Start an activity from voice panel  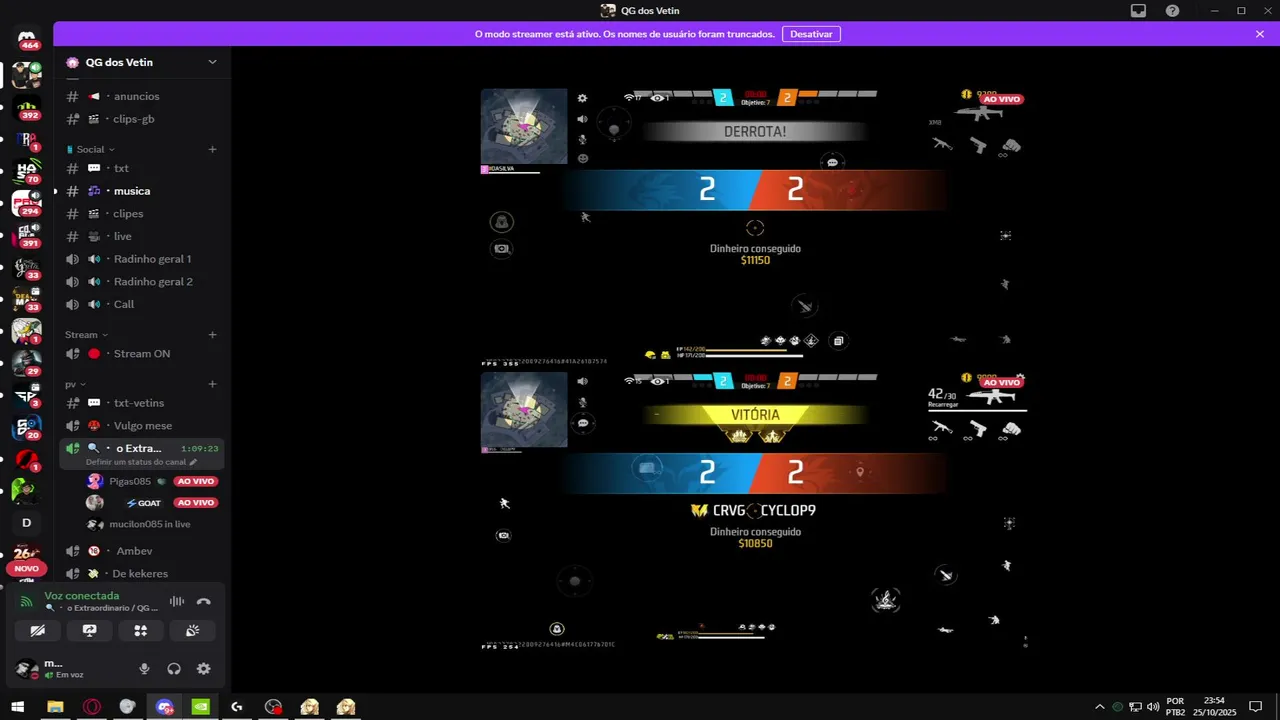[x=141, y=631]
